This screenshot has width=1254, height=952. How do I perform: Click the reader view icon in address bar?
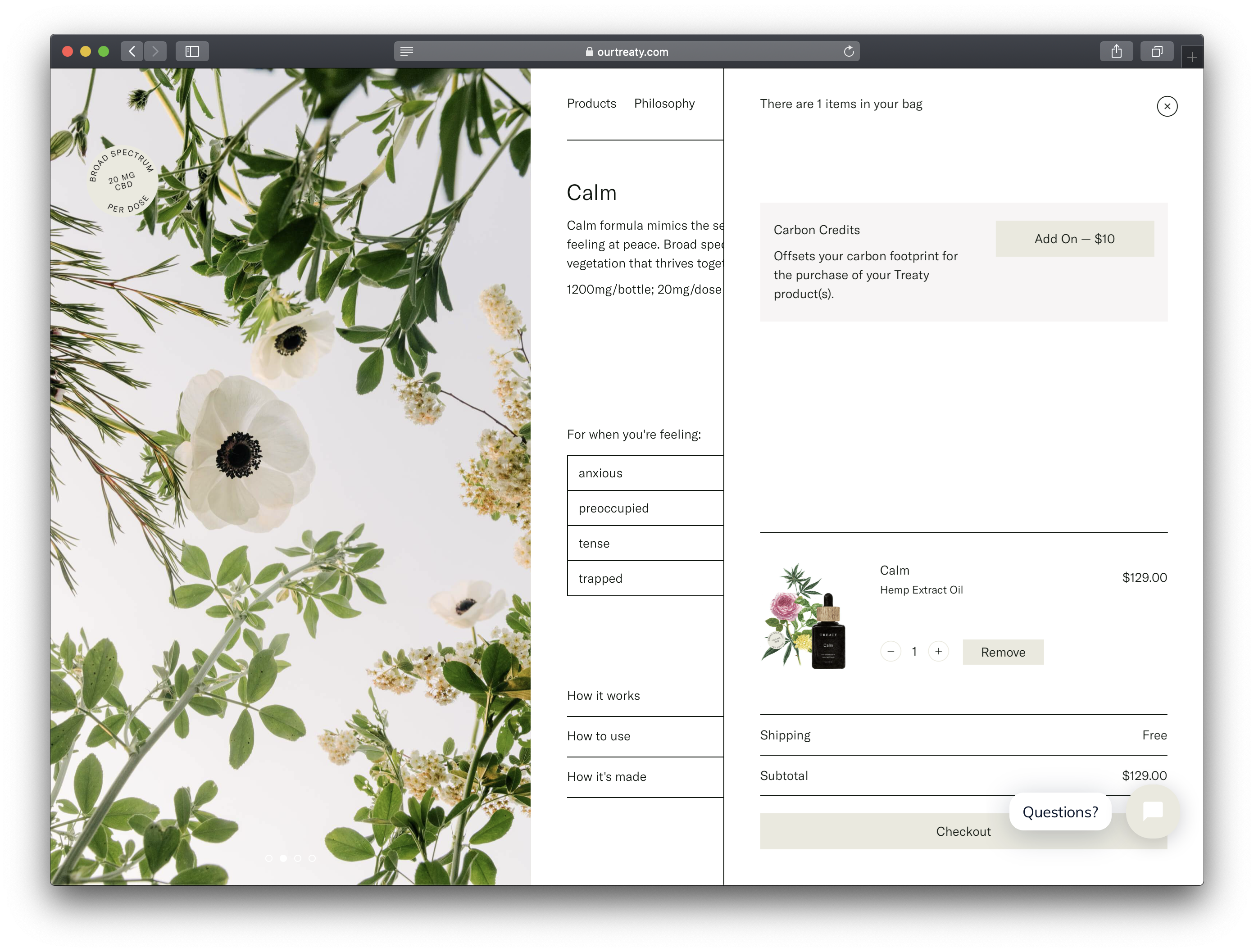[406, 52]
